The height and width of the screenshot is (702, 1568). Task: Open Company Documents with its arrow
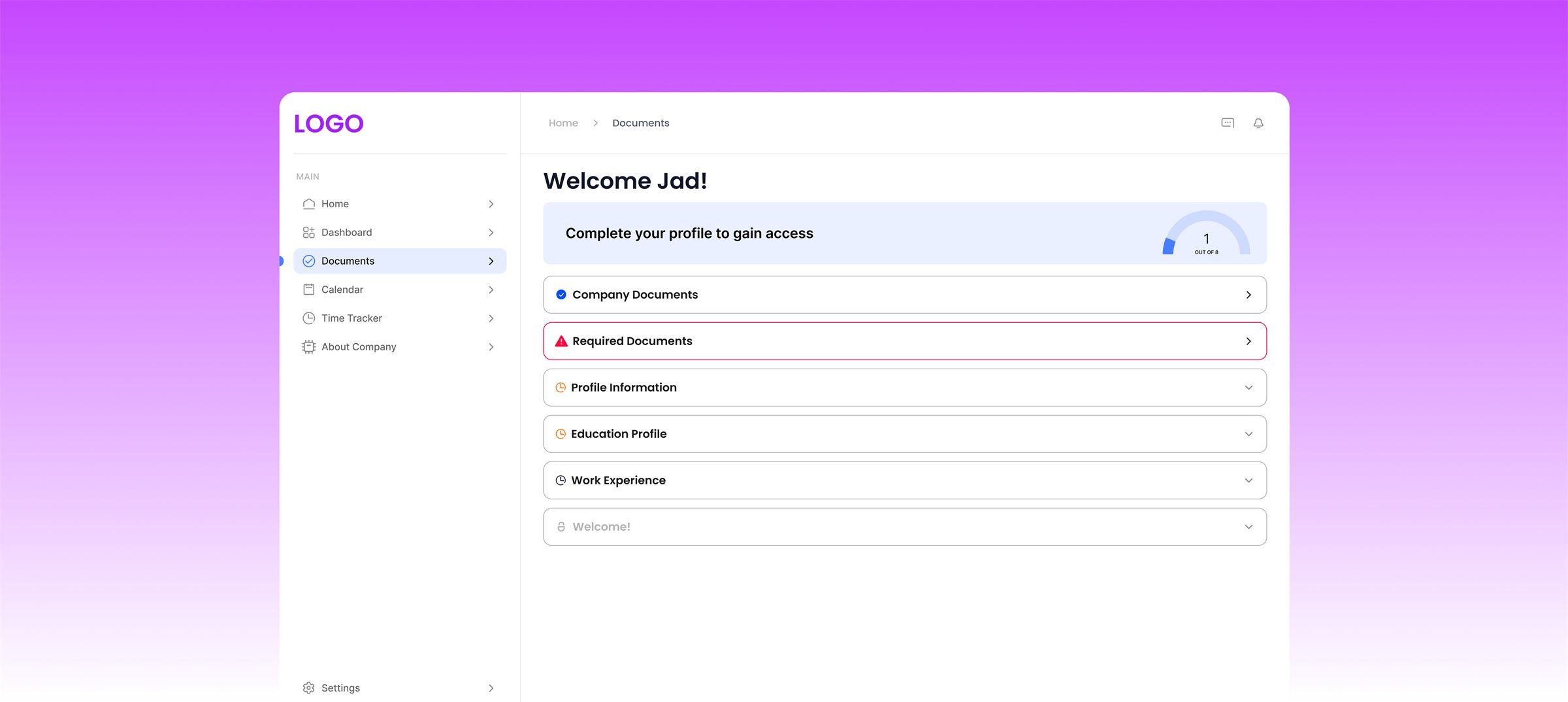[x=1249, y=295]
